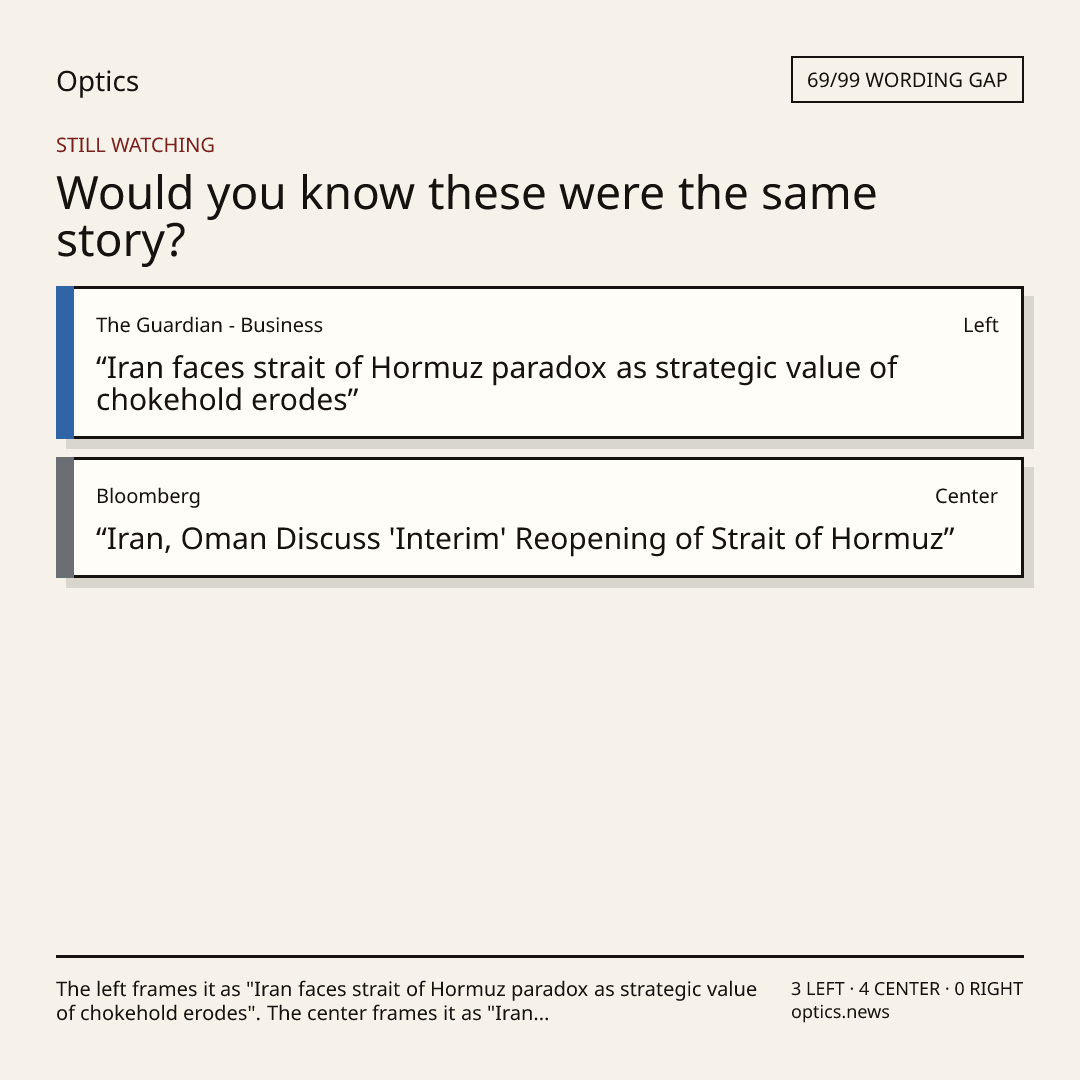This screenshot has width=1080, height=1080.
Task: Click the footer divider line
Action: 540,956
